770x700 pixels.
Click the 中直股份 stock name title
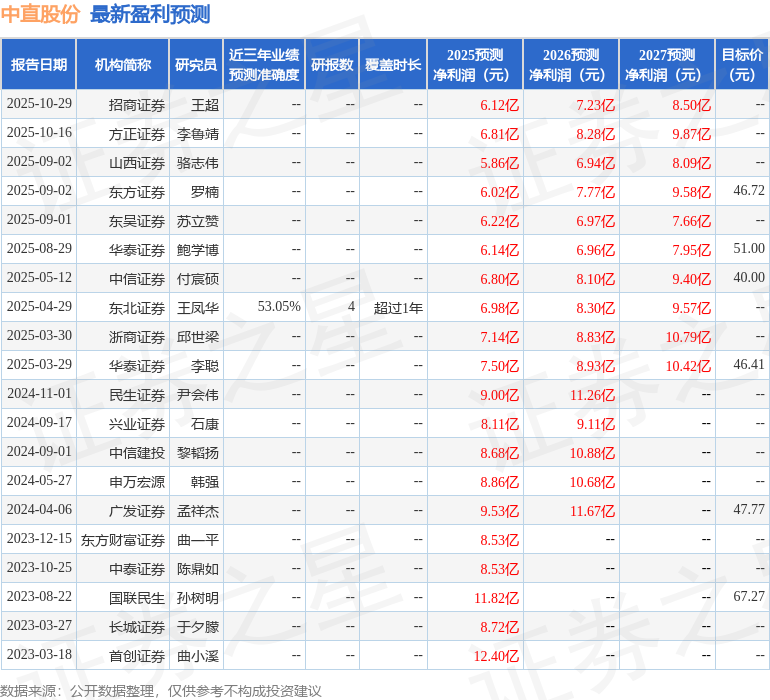[x=41, y=15]
